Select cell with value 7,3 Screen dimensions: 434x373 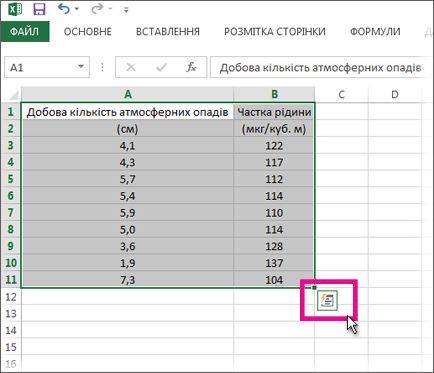click(128, 280)
